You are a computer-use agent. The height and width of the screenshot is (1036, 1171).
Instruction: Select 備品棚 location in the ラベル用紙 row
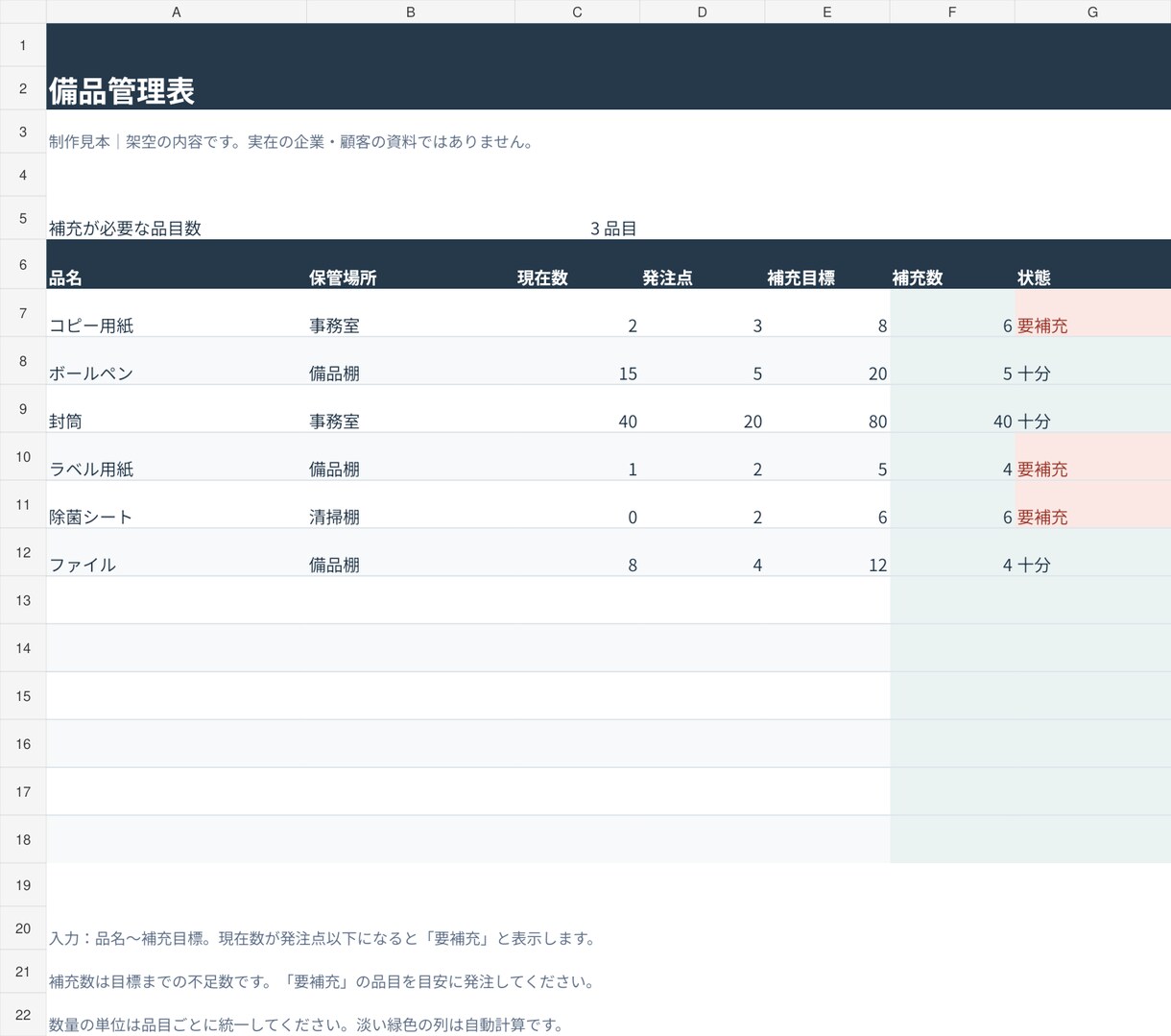click(x=411, y=457)
